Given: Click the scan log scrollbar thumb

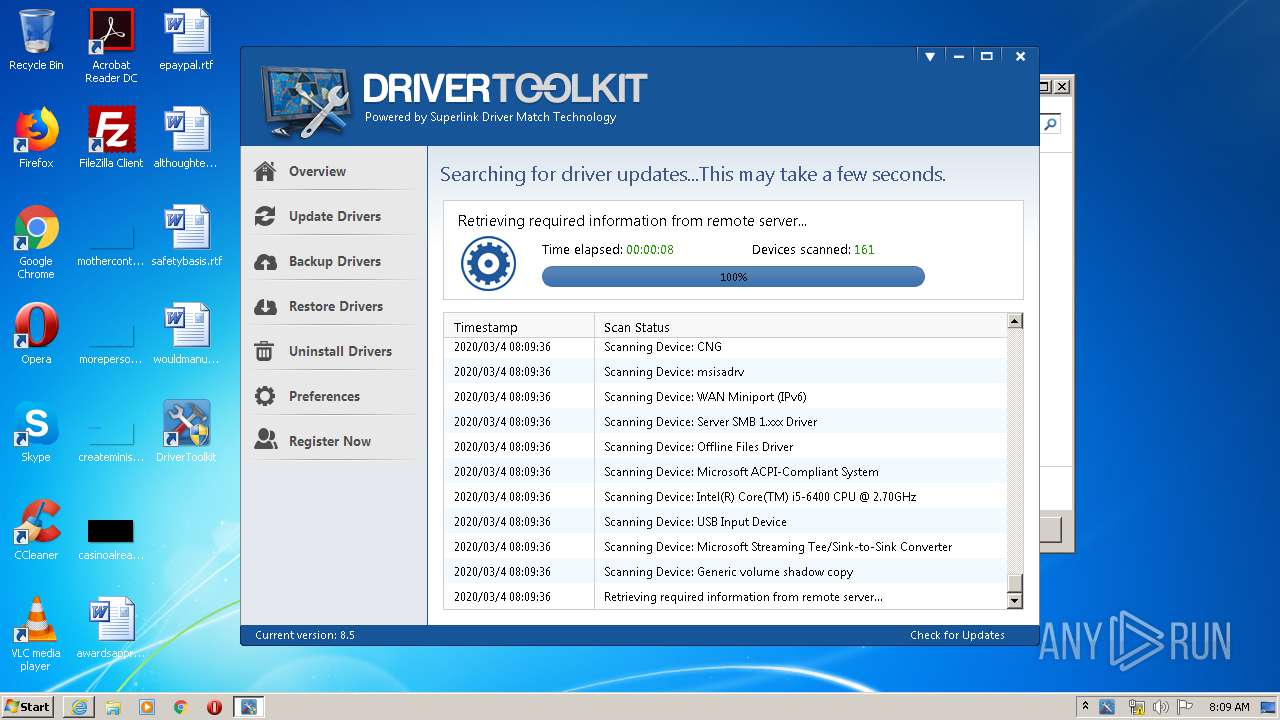Looking at the screenshot, I should click(1015, 583).
